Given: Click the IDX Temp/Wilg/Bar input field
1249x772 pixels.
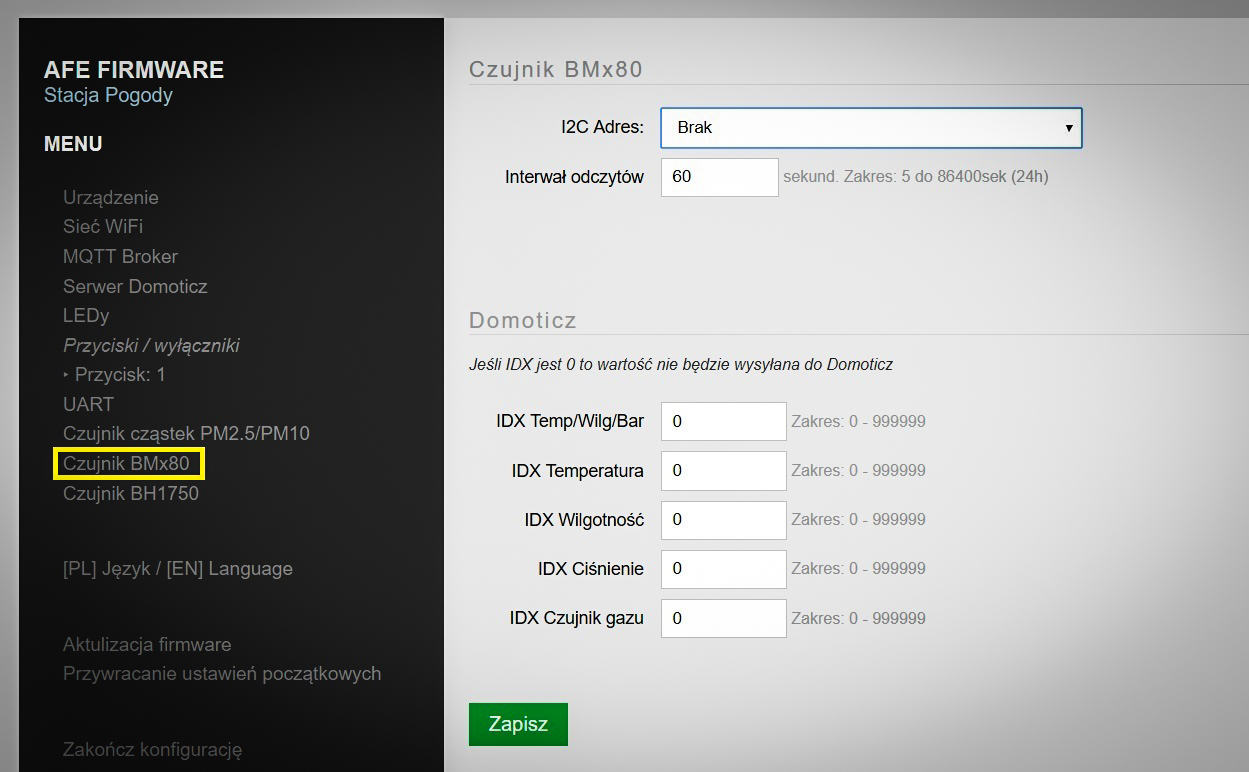Looking at the screenshot, I should pyautogui.click(x=723, y=421).
